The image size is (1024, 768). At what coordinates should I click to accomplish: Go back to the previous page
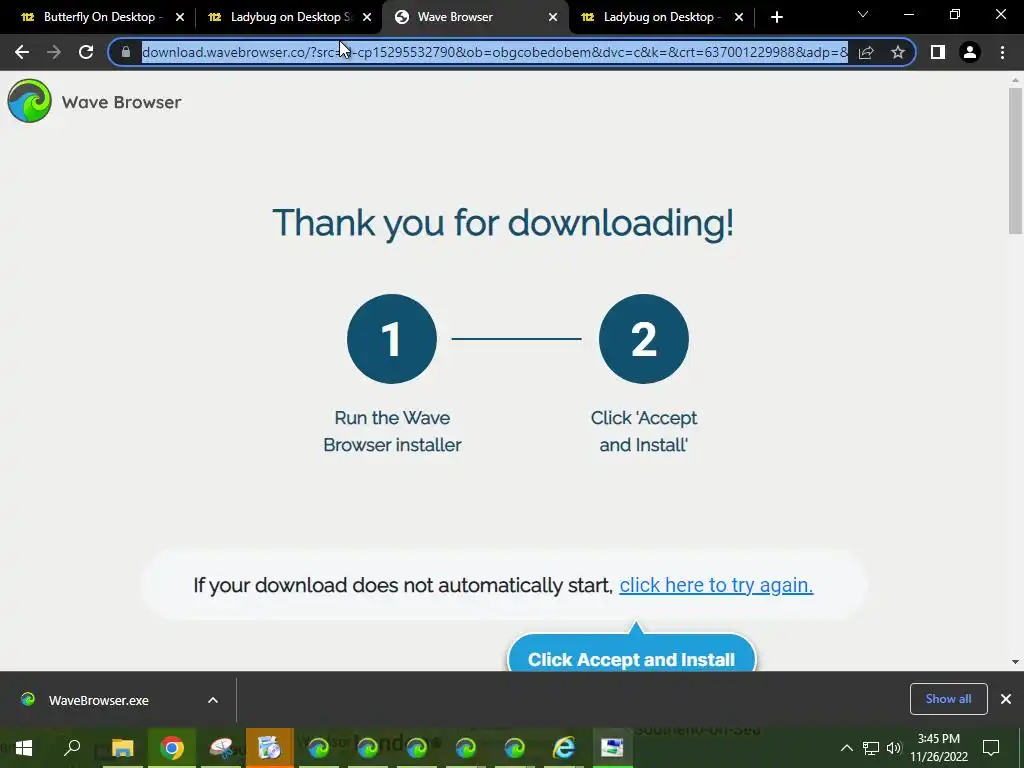pyautogui.click(x=22, y=52)
